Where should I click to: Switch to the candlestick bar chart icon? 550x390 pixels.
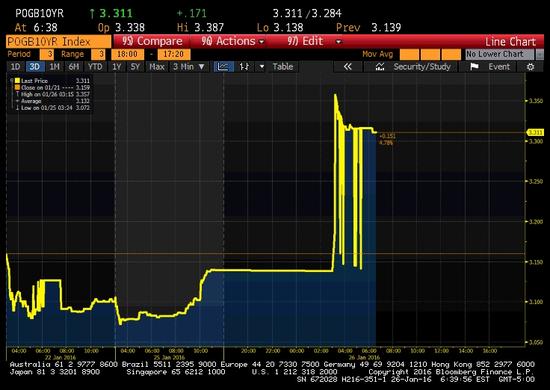[x=244, y=67]
